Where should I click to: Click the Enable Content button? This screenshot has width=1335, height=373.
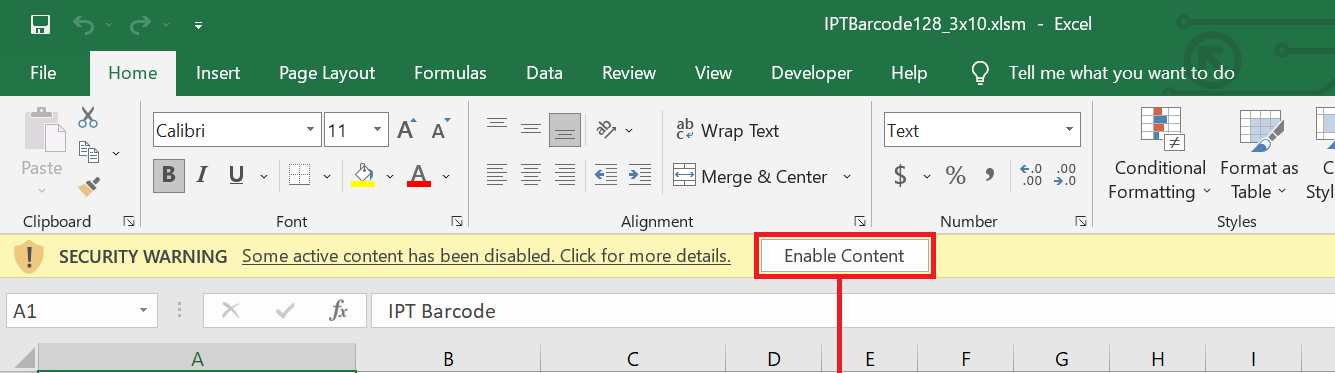[x=844, y=256]
